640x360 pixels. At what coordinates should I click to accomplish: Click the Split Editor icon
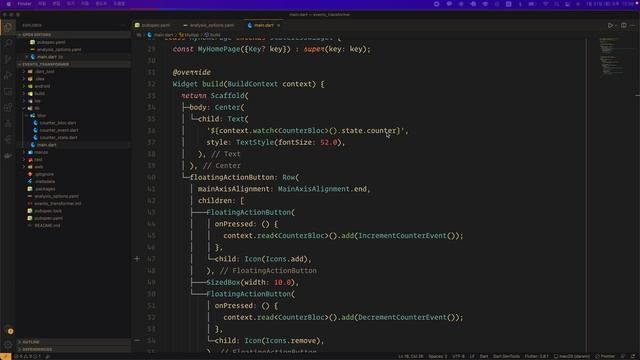(624, 25)
